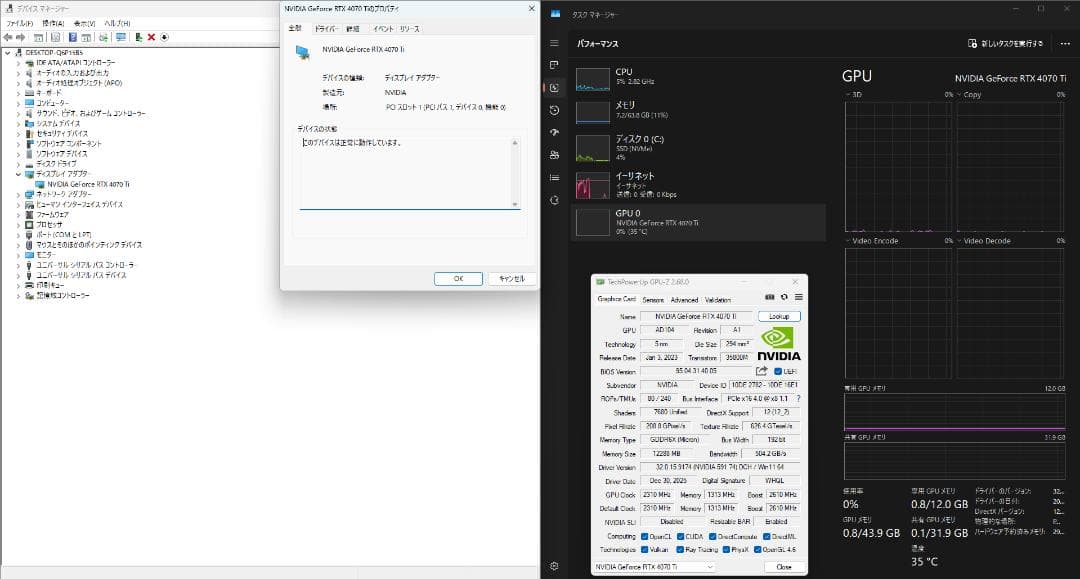
Task: Toggle CUDA checkbox in GPU-Z
Action: tap(680, 536)
